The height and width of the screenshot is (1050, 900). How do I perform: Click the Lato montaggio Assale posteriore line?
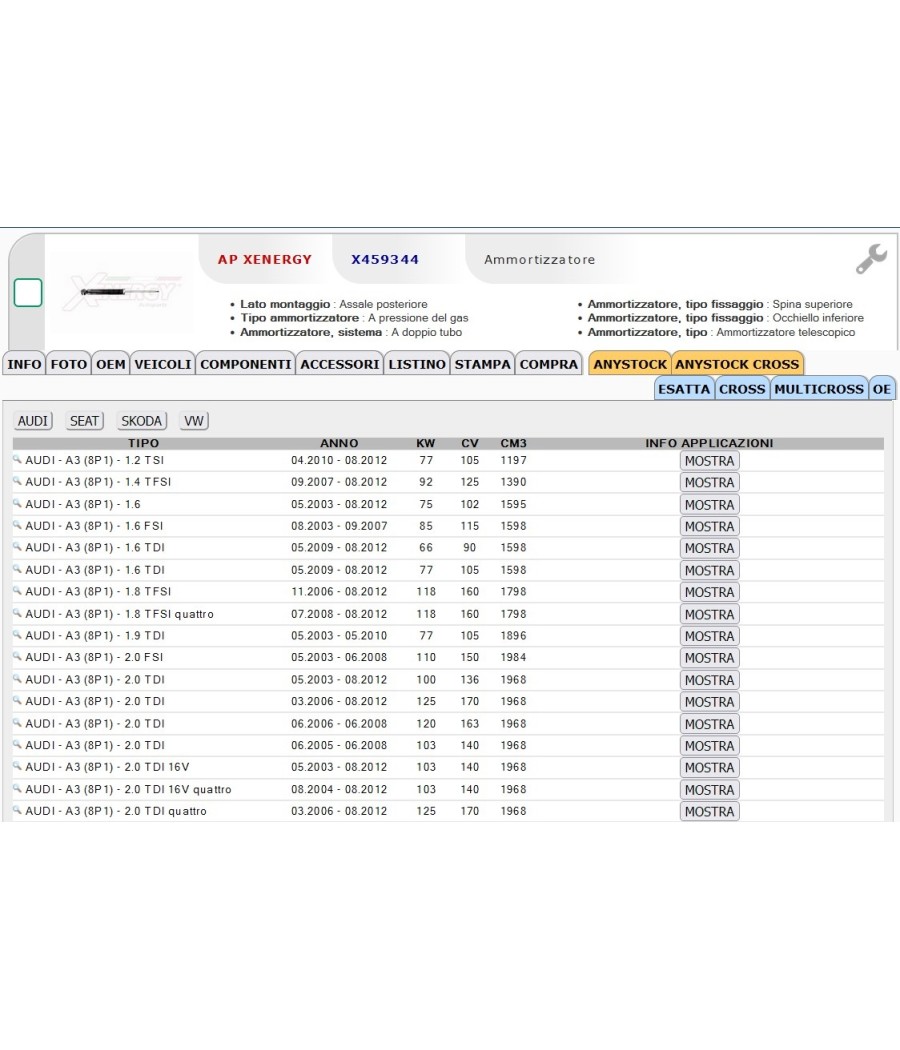333,304
